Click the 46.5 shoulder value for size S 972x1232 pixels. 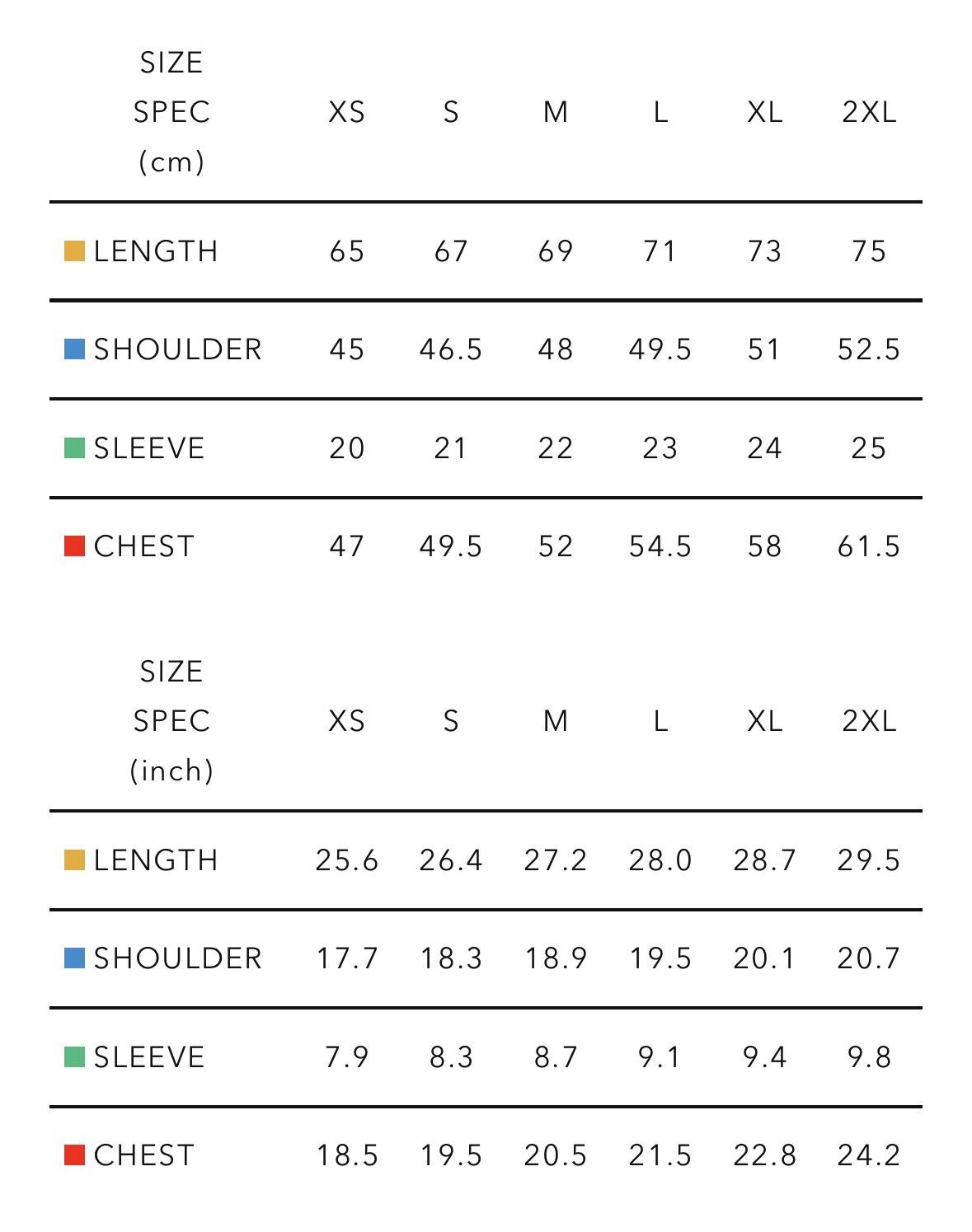[x=451, y=349]
